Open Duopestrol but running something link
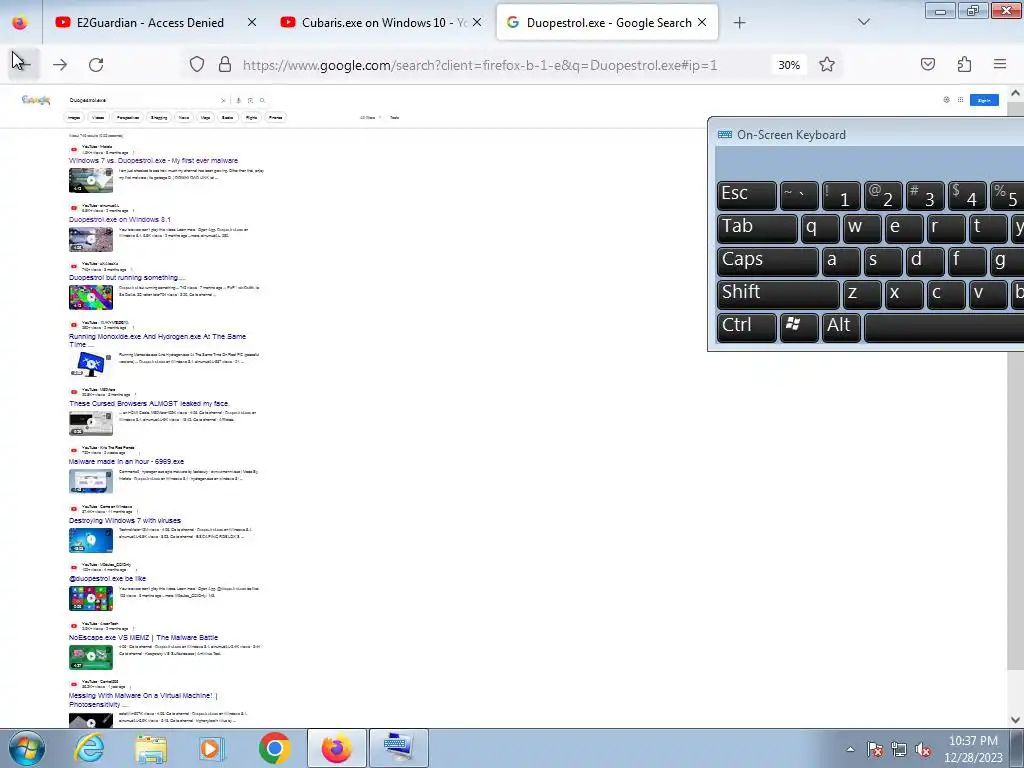 click(x=127, y=278)
